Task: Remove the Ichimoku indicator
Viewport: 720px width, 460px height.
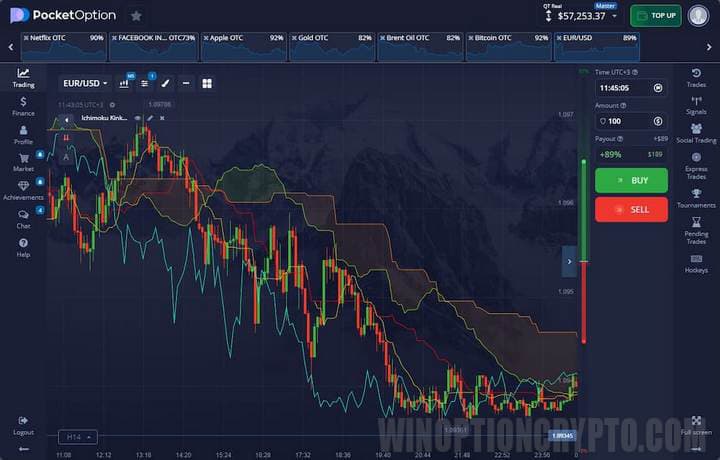Action: [162, 118]
